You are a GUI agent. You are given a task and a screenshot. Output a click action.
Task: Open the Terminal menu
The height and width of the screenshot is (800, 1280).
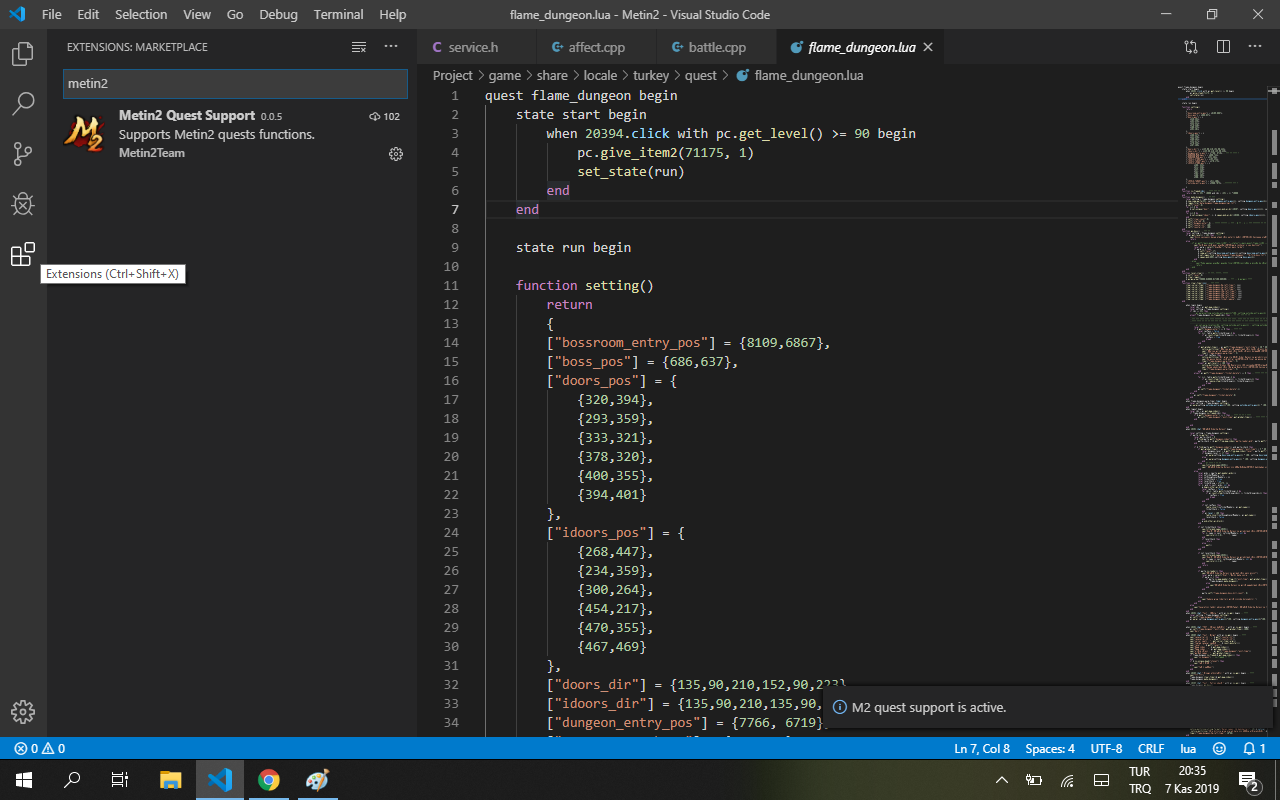pyautogui.click(x=338, y=15)
